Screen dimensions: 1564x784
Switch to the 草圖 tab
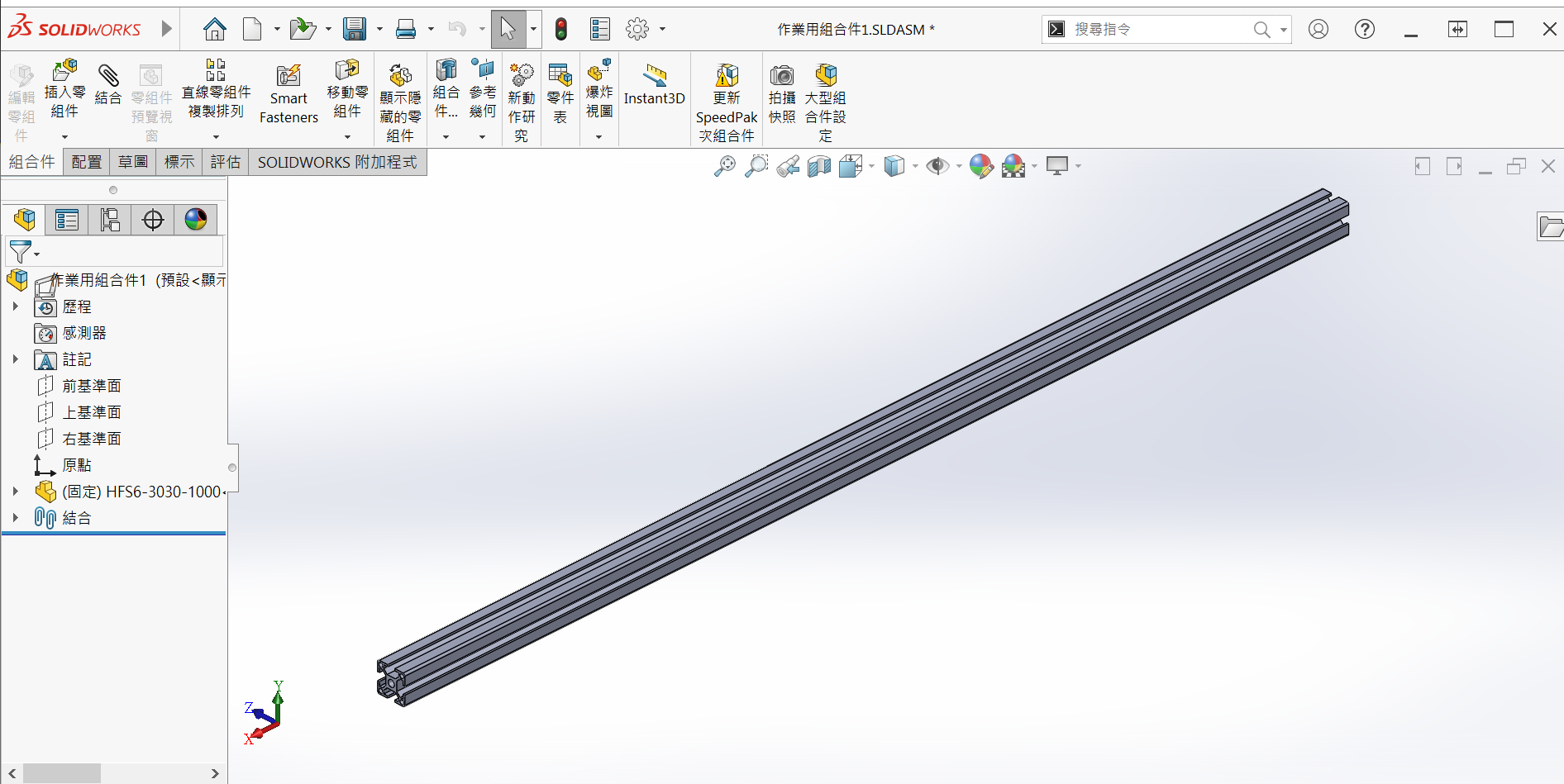click(132, 162)
